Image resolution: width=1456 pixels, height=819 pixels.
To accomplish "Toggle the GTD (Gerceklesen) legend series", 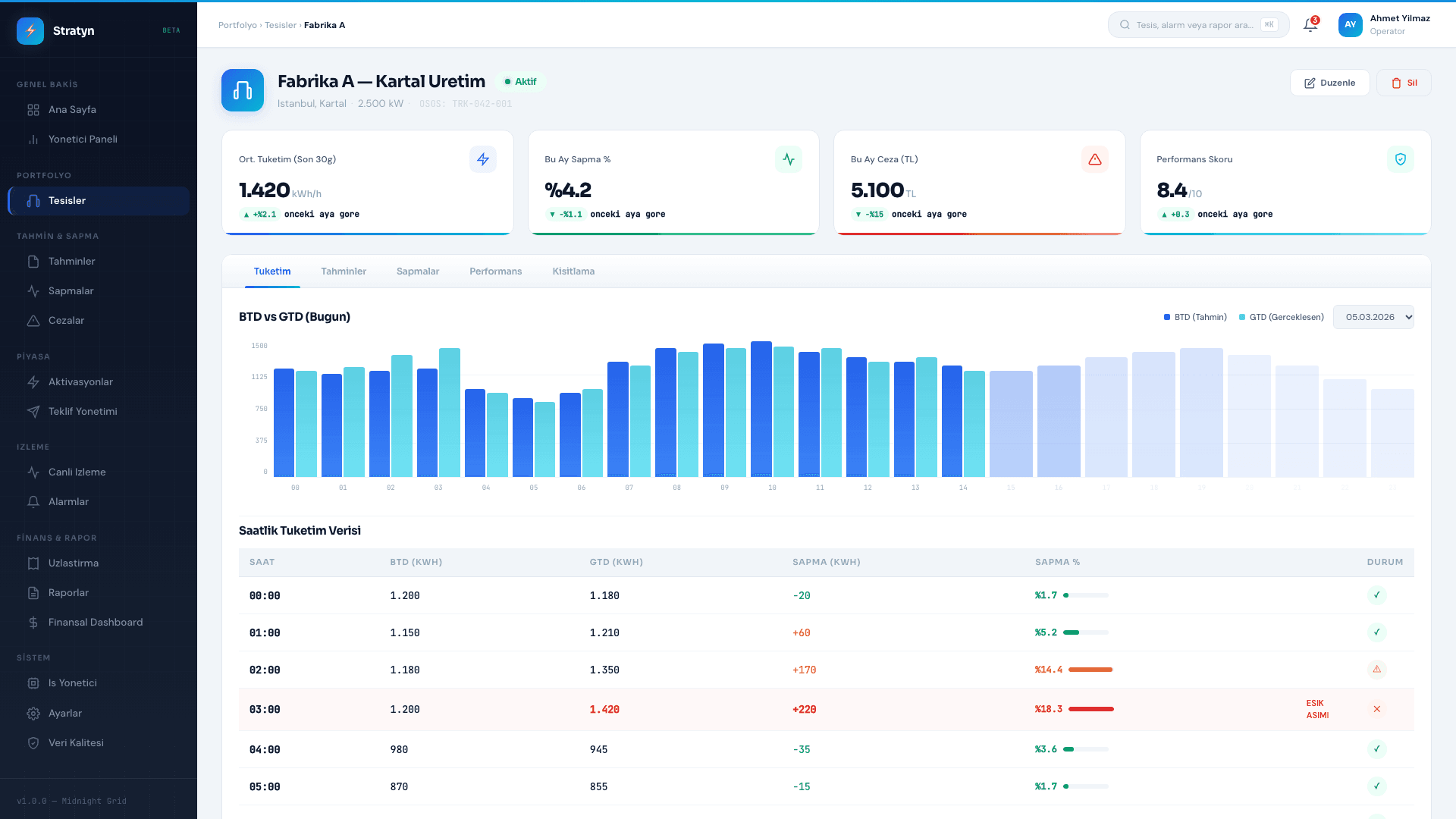I will (1282, 317).
